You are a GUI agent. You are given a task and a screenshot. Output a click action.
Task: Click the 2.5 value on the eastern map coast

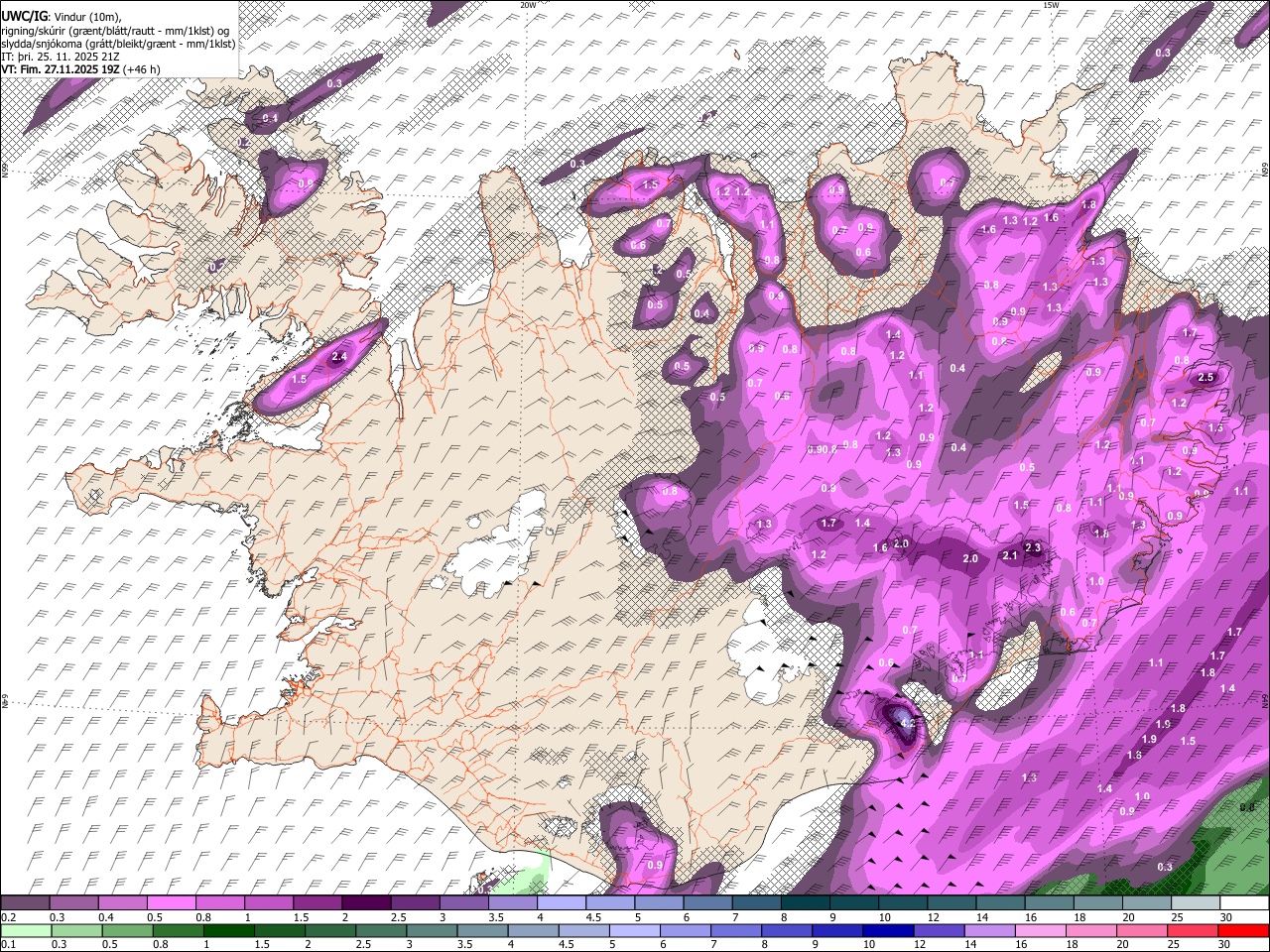pos(1206,378)
